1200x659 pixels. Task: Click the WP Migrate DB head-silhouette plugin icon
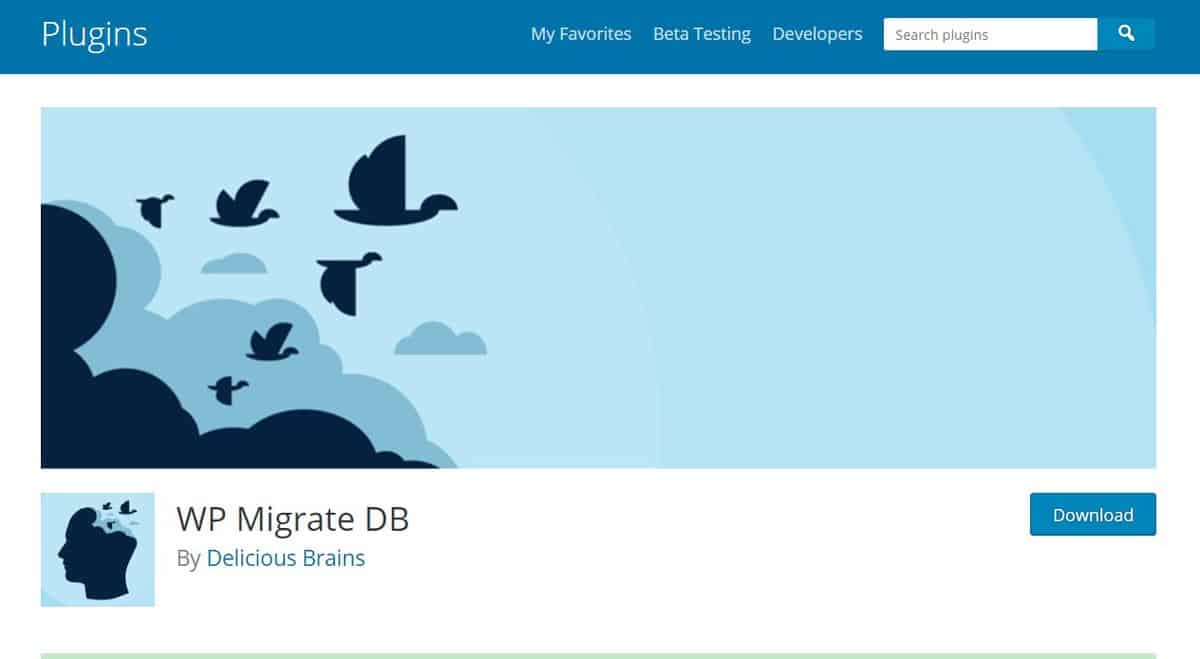point(97,549)
